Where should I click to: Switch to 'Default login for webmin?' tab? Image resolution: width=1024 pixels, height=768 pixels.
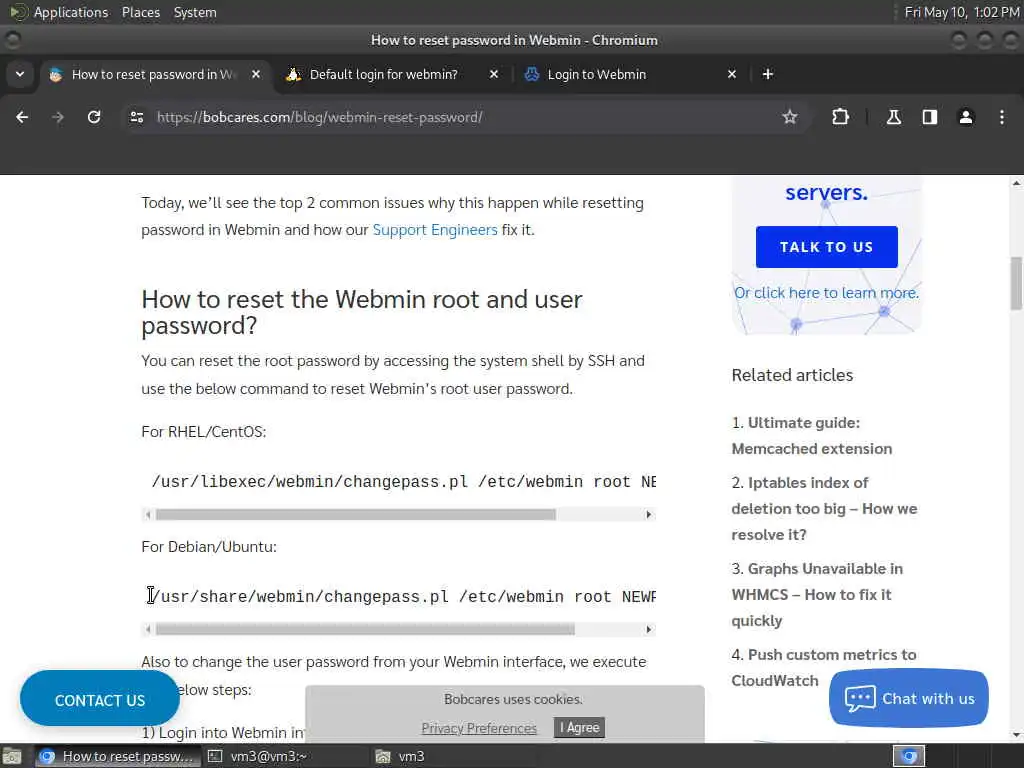click(x=384, y=74)
